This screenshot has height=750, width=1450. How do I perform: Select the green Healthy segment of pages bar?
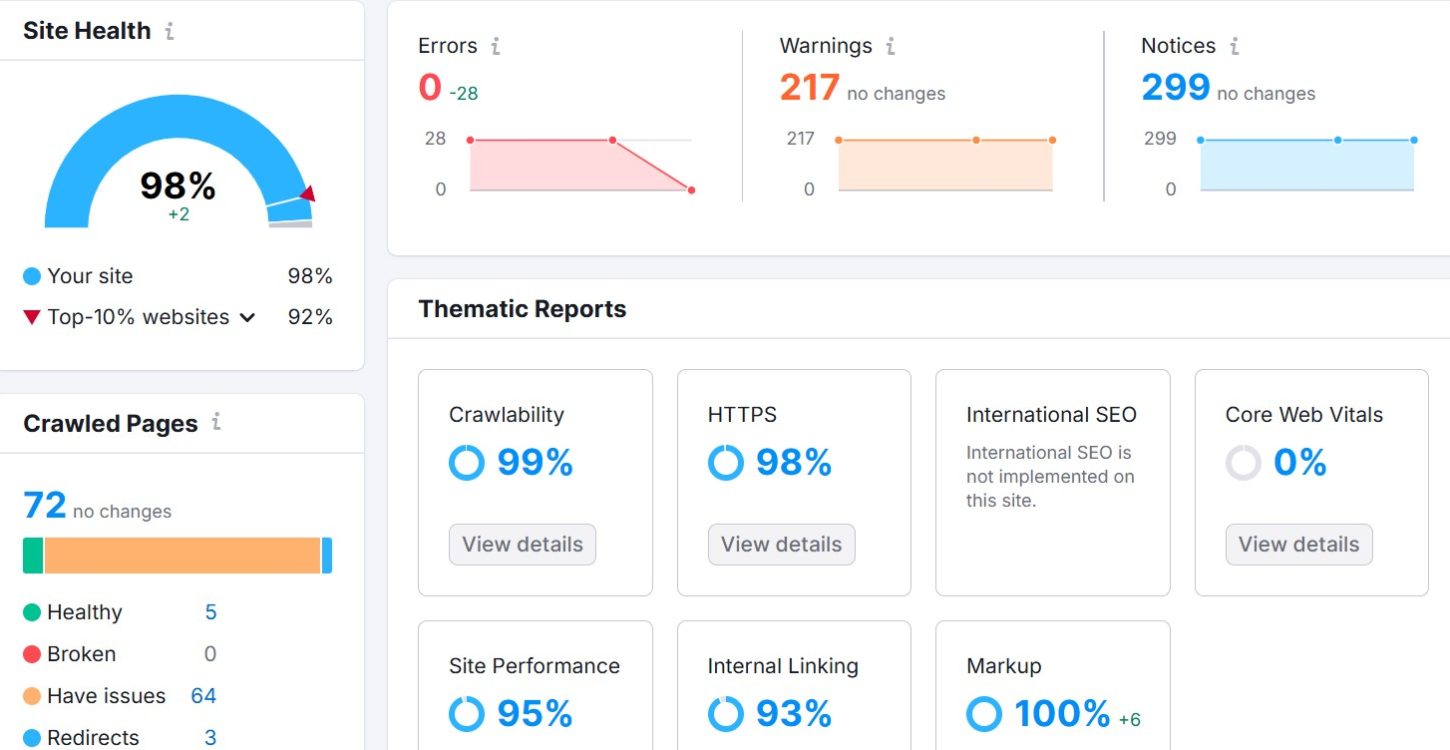(x=33, y=556)
